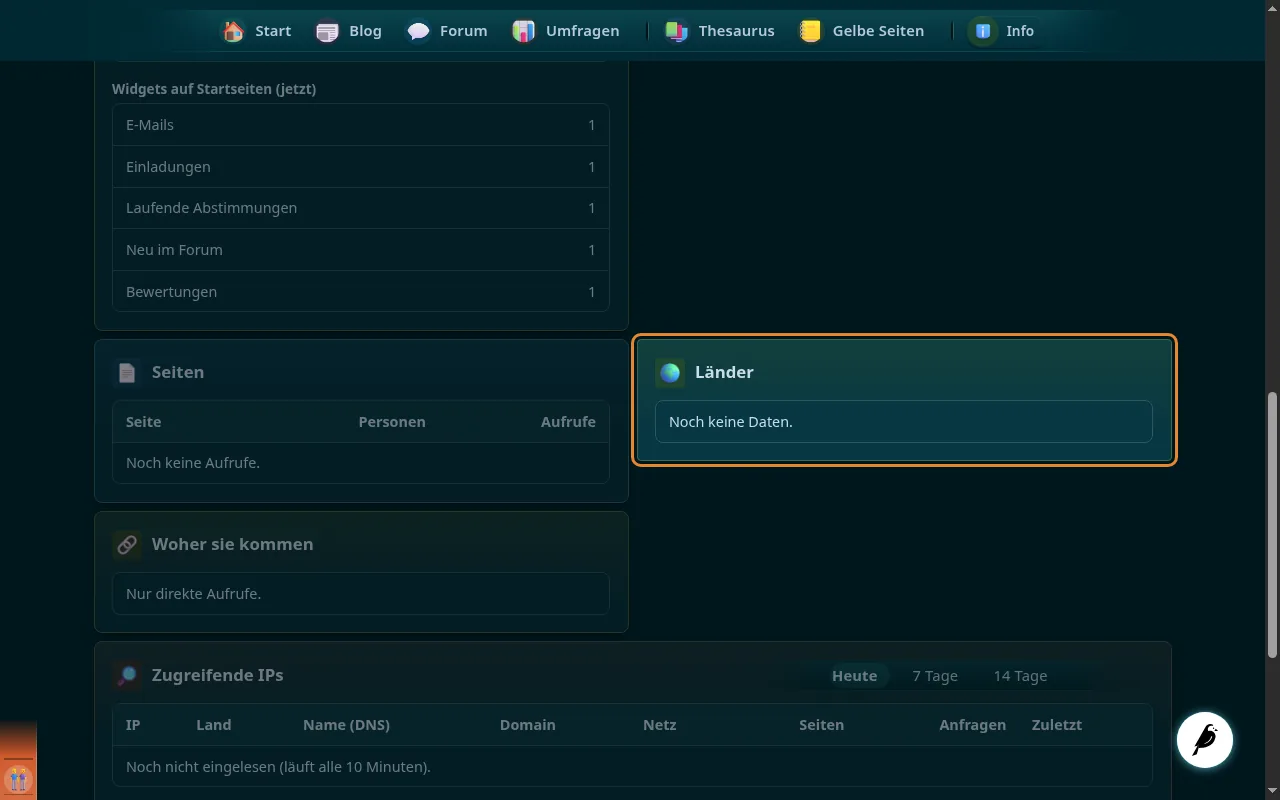Click the Land column header
Screen dimensions: 1280x800
point(214,725)
